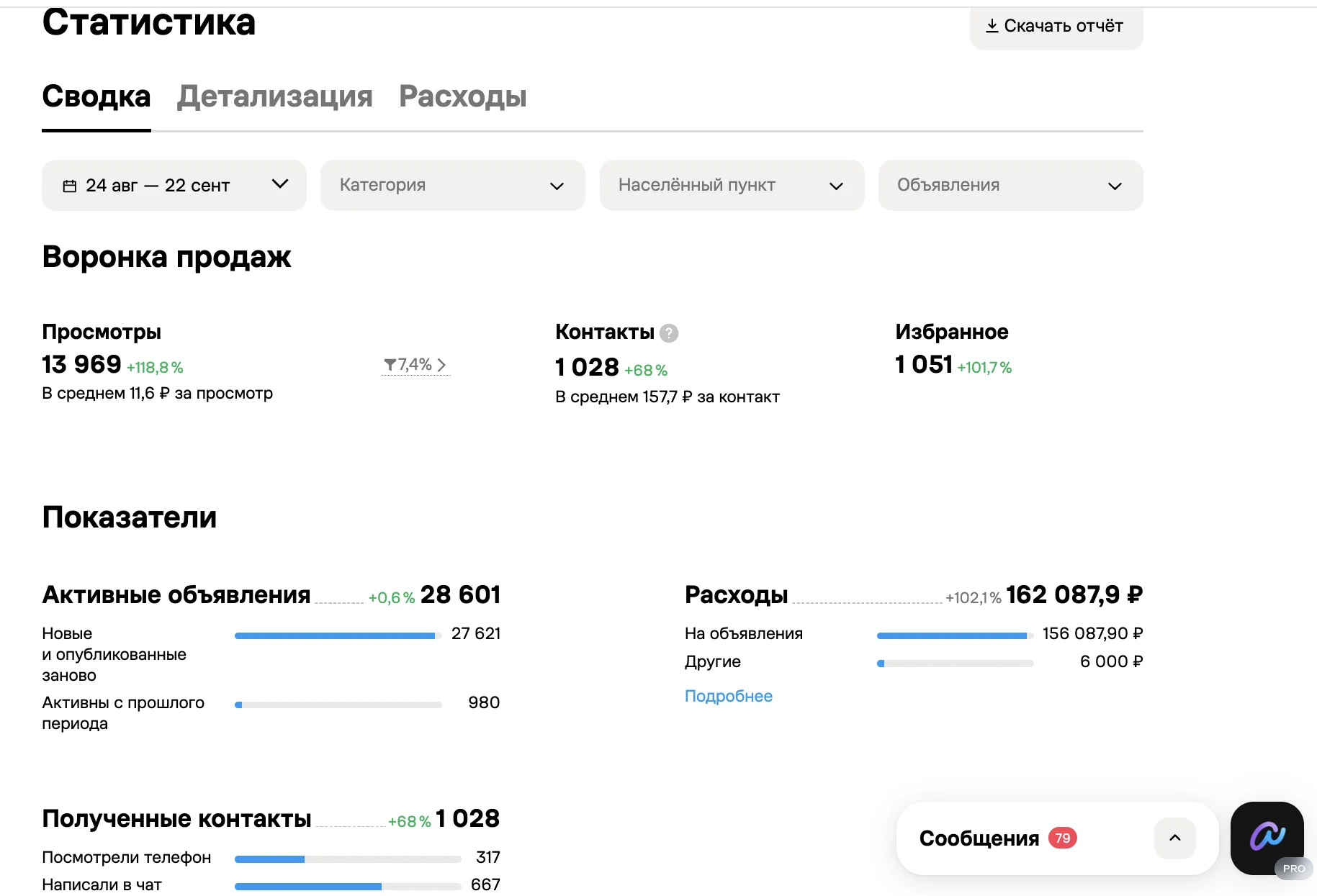Click the Активны с прошлого периода bar
Screen dimensions: 1317x896
[x=338, y=705]
